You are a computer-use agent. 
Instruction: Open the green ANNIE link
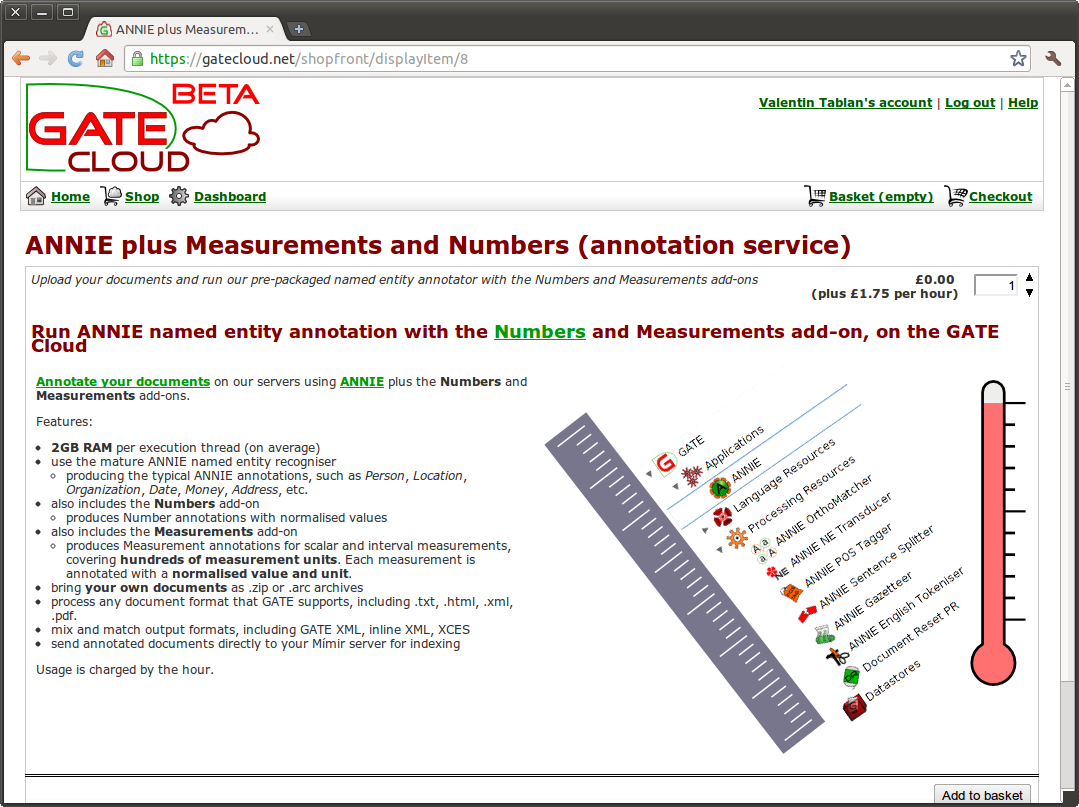click(362, 382)
